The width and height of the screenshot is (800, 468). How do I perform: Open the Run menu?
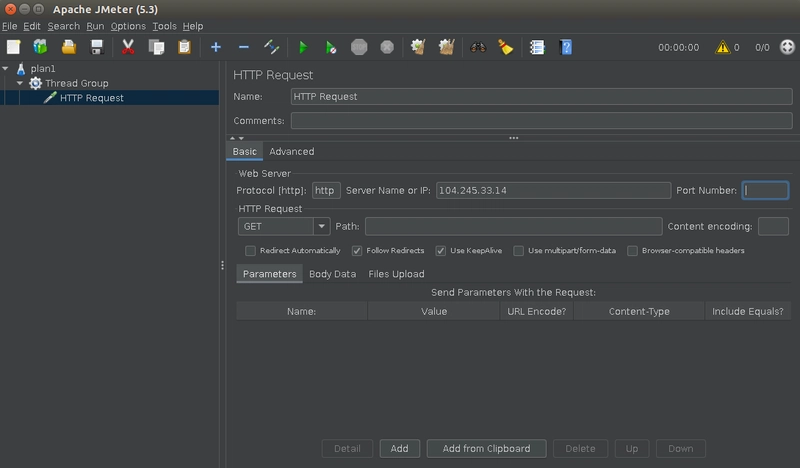click(95, 26)
